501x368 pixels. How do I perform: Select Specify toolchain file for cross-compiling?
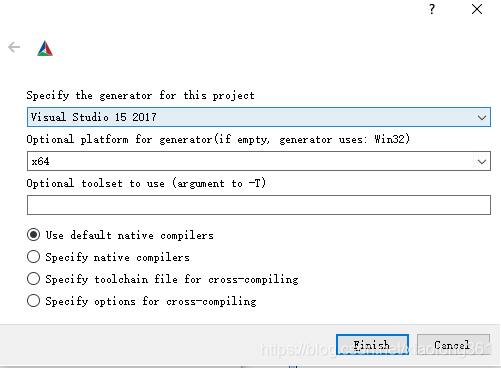point(33,279)
